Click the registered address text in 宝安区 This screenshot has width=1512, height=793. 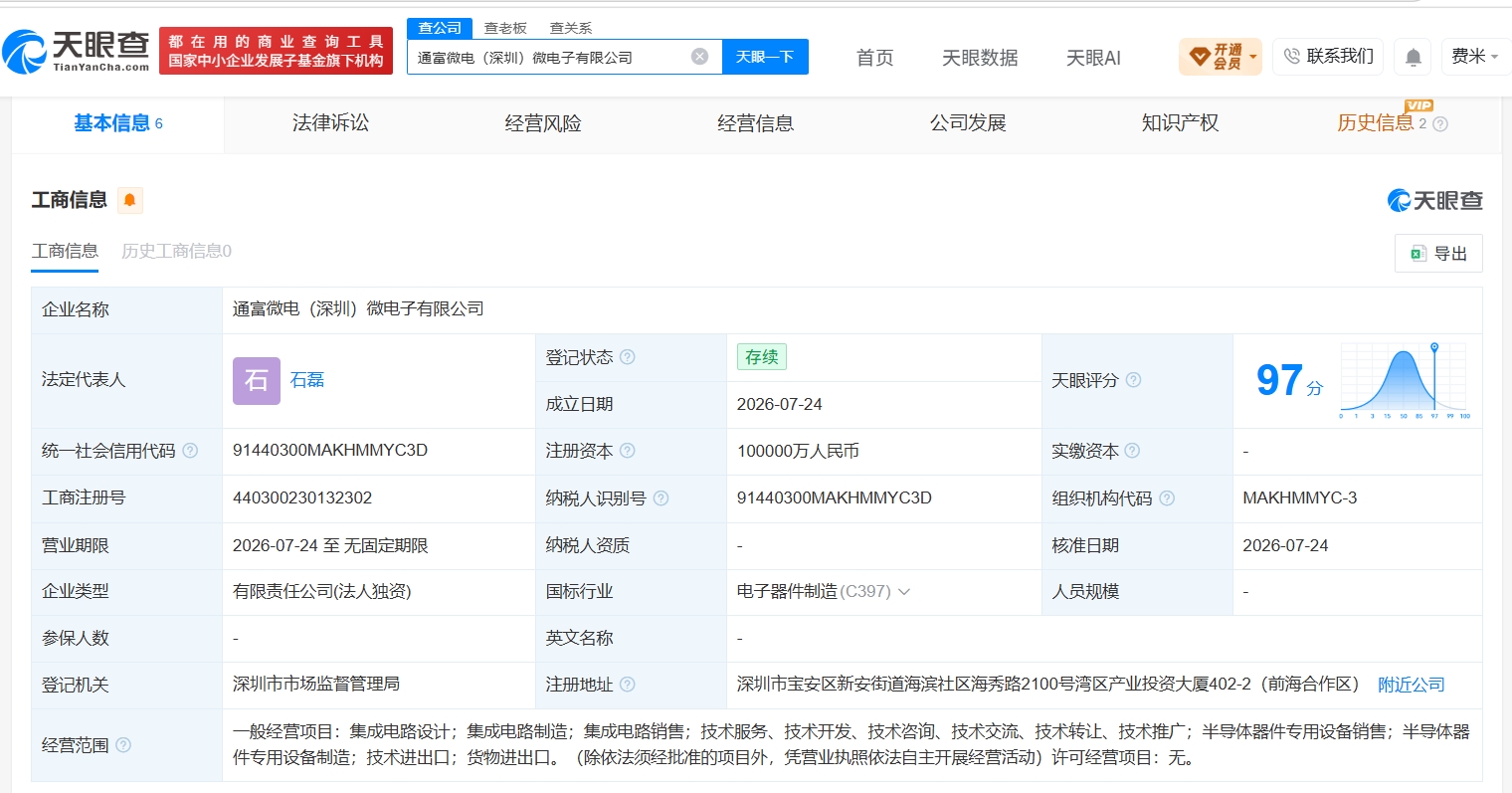click(1048, 685)
